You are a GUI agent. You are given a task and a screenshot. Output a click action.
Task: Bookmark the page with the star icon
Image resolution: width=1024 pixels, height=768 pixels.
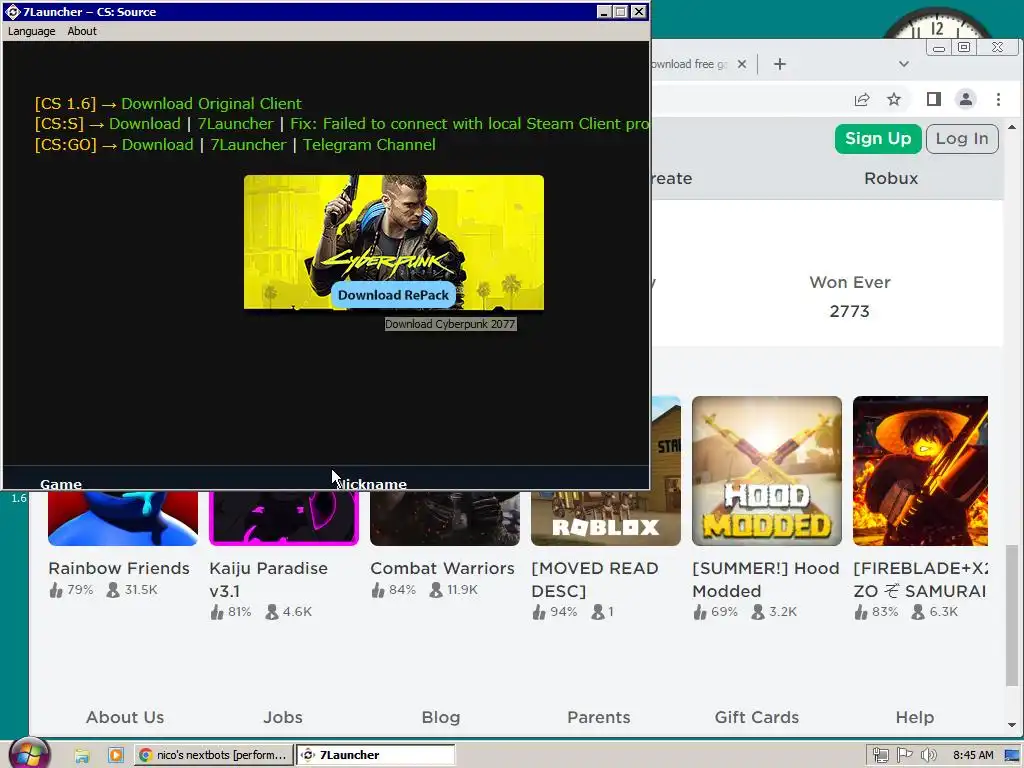click(x=894, y=99)
